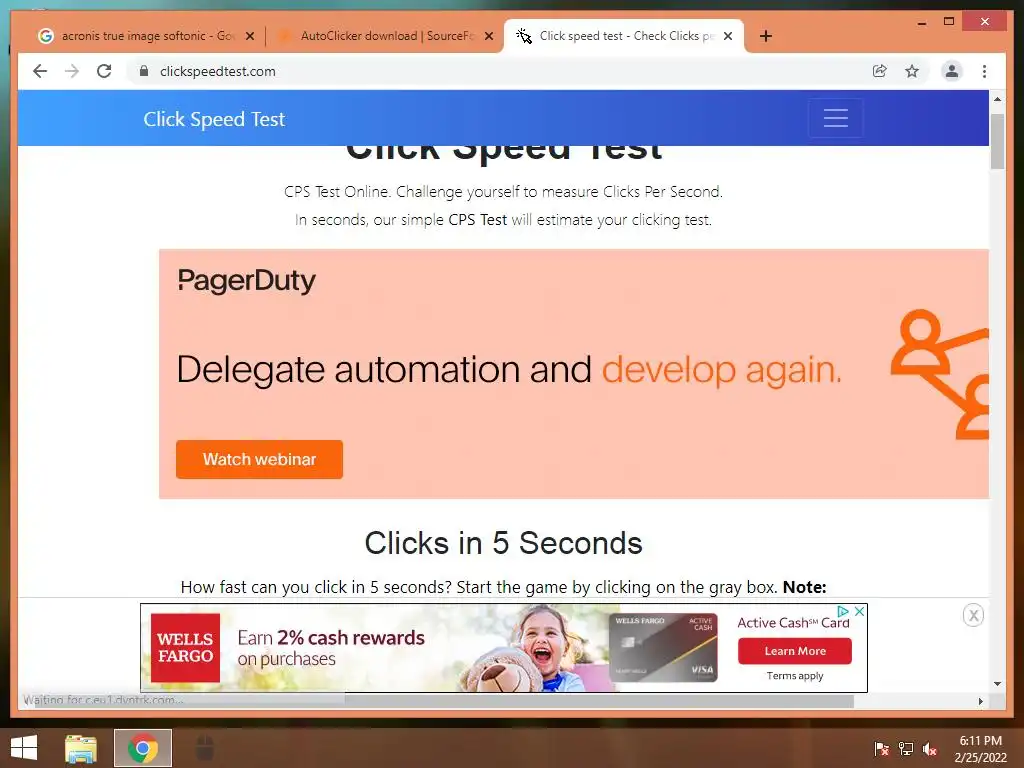Open the mouse app on the taskbar
1024x768 pixels.
click(x=204, y=748)
